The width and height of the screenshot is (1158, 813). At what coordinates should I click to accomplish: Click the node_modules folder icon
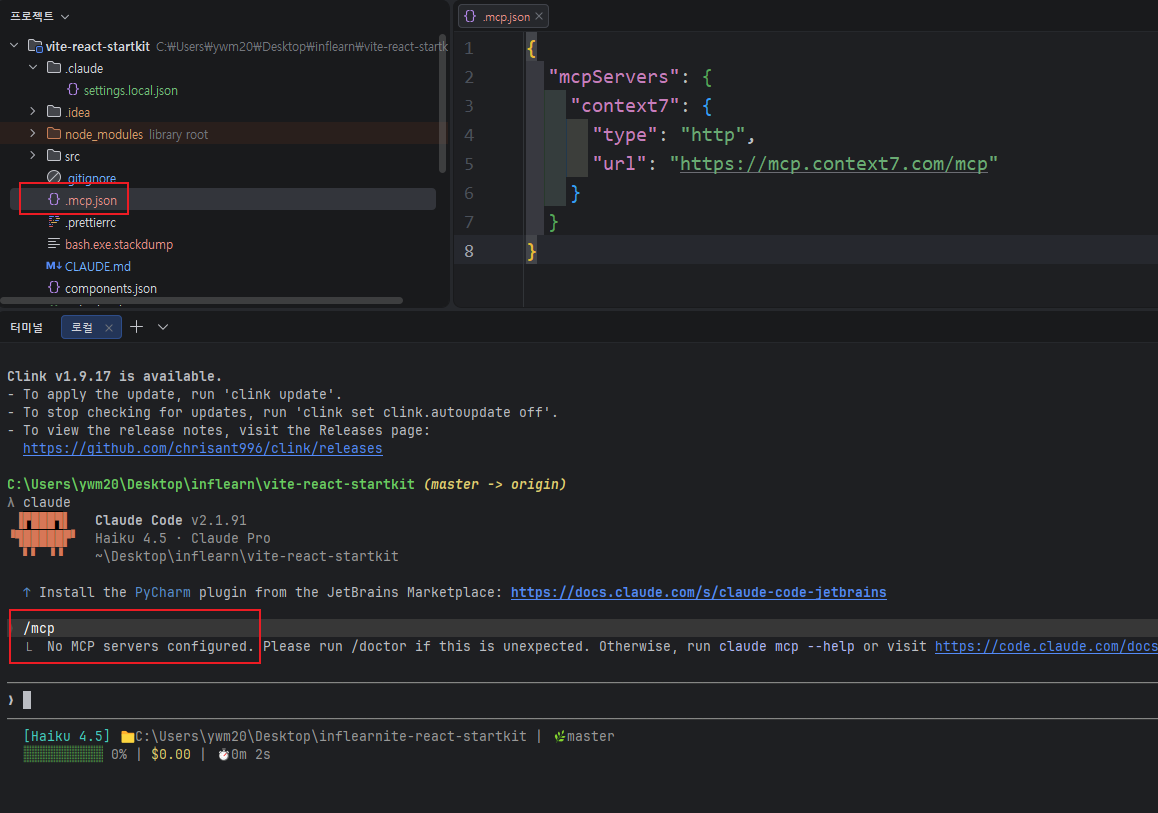(x=54, y=134)
